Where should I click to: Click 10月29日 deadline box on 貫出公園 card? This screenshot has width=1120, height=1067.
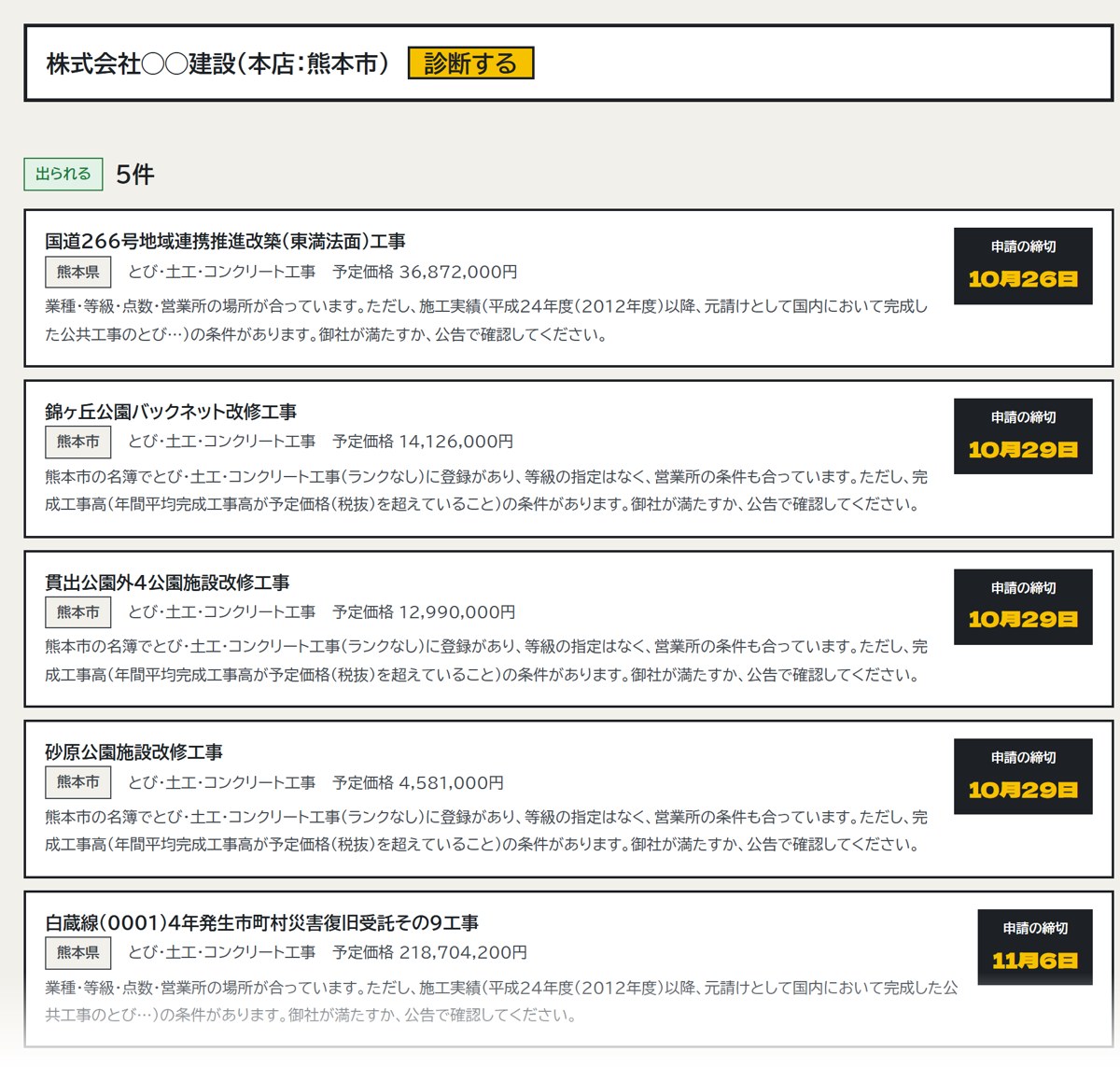pyautogui.click(x=1023, y=607)
